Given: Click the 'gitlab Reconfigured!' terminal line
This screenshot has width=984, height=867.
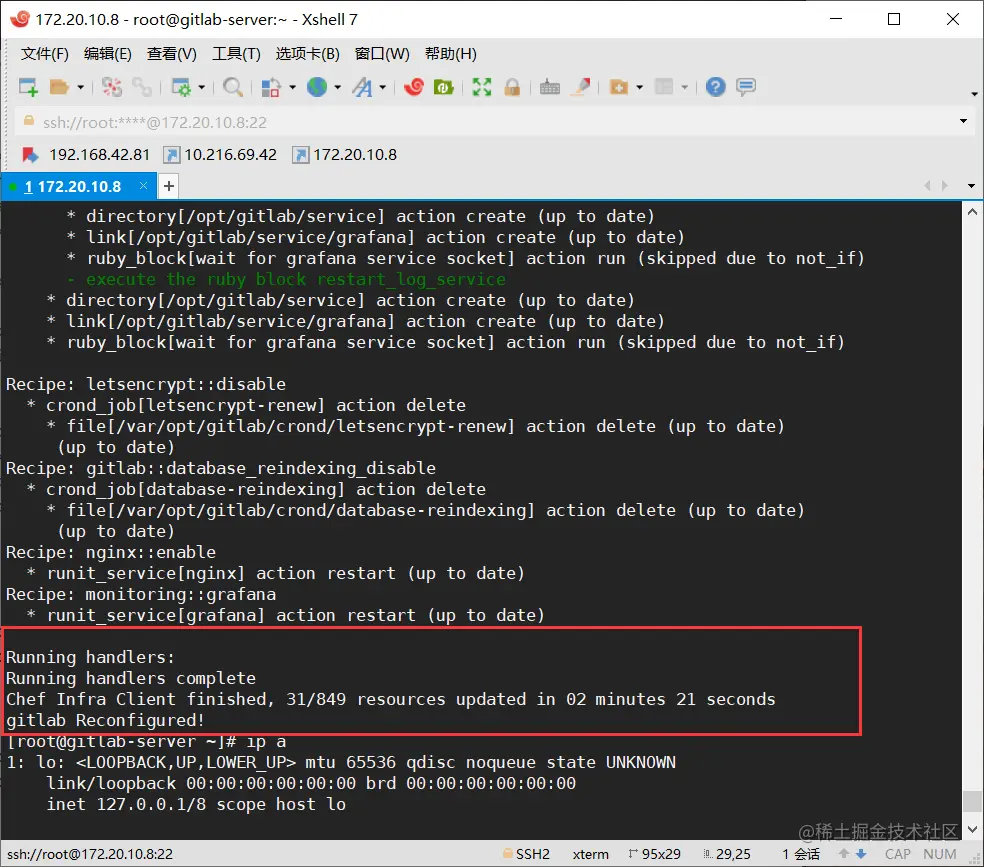Looking at the screenshot, I should [105, 720].
